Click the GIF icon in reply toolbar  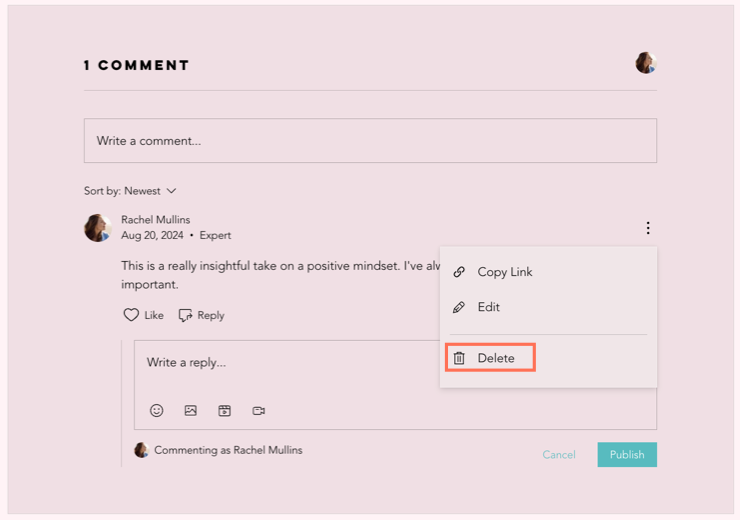click(225, 410)
